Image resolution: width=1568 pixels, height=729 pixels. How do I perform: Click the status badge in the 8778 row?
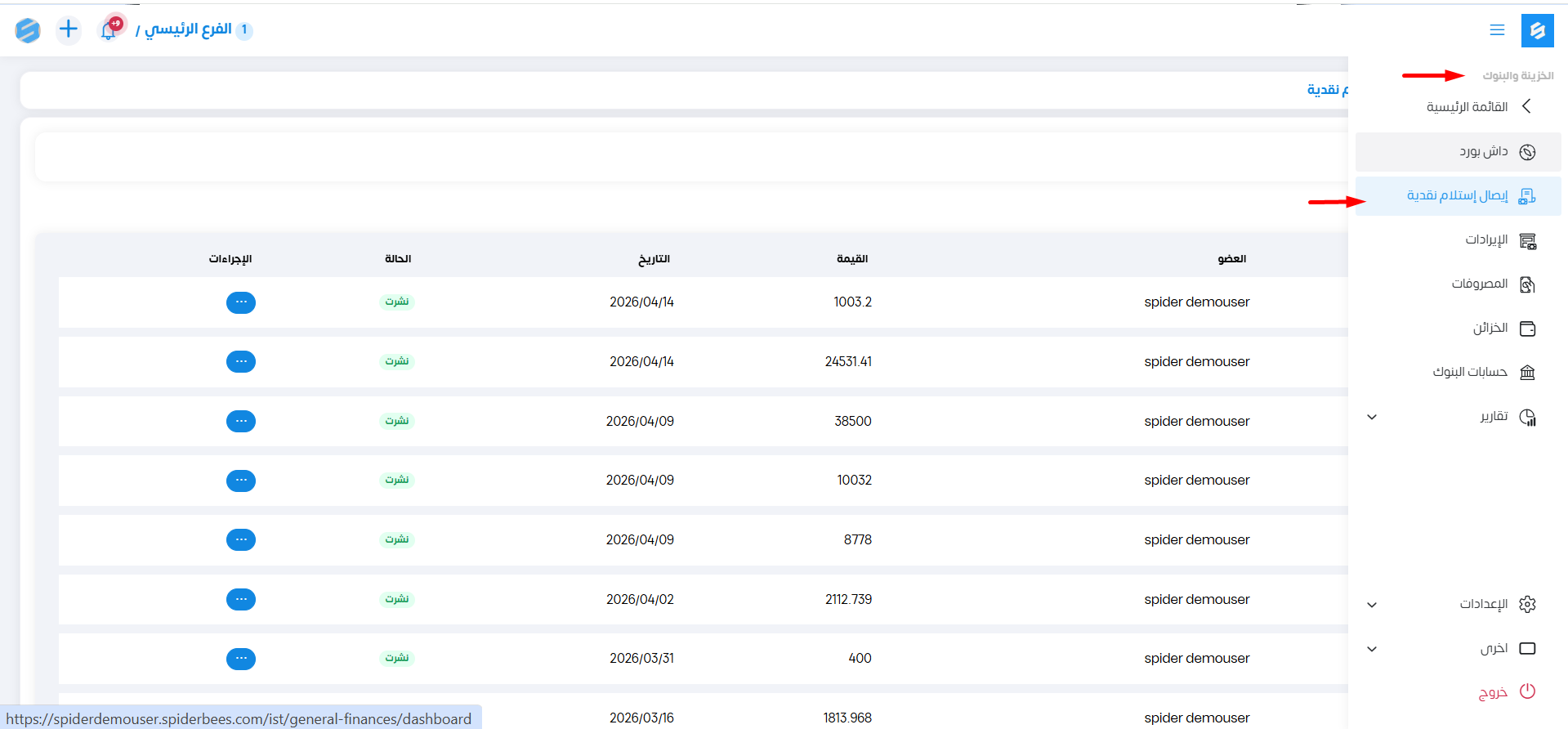click(x=397, y=539)
